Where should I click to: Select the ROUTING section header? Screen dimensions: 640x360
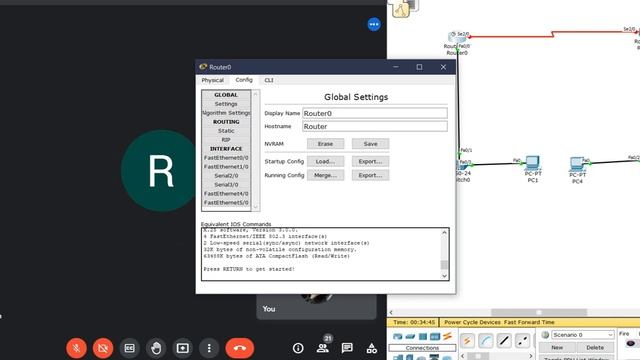(x=226, y=122)
